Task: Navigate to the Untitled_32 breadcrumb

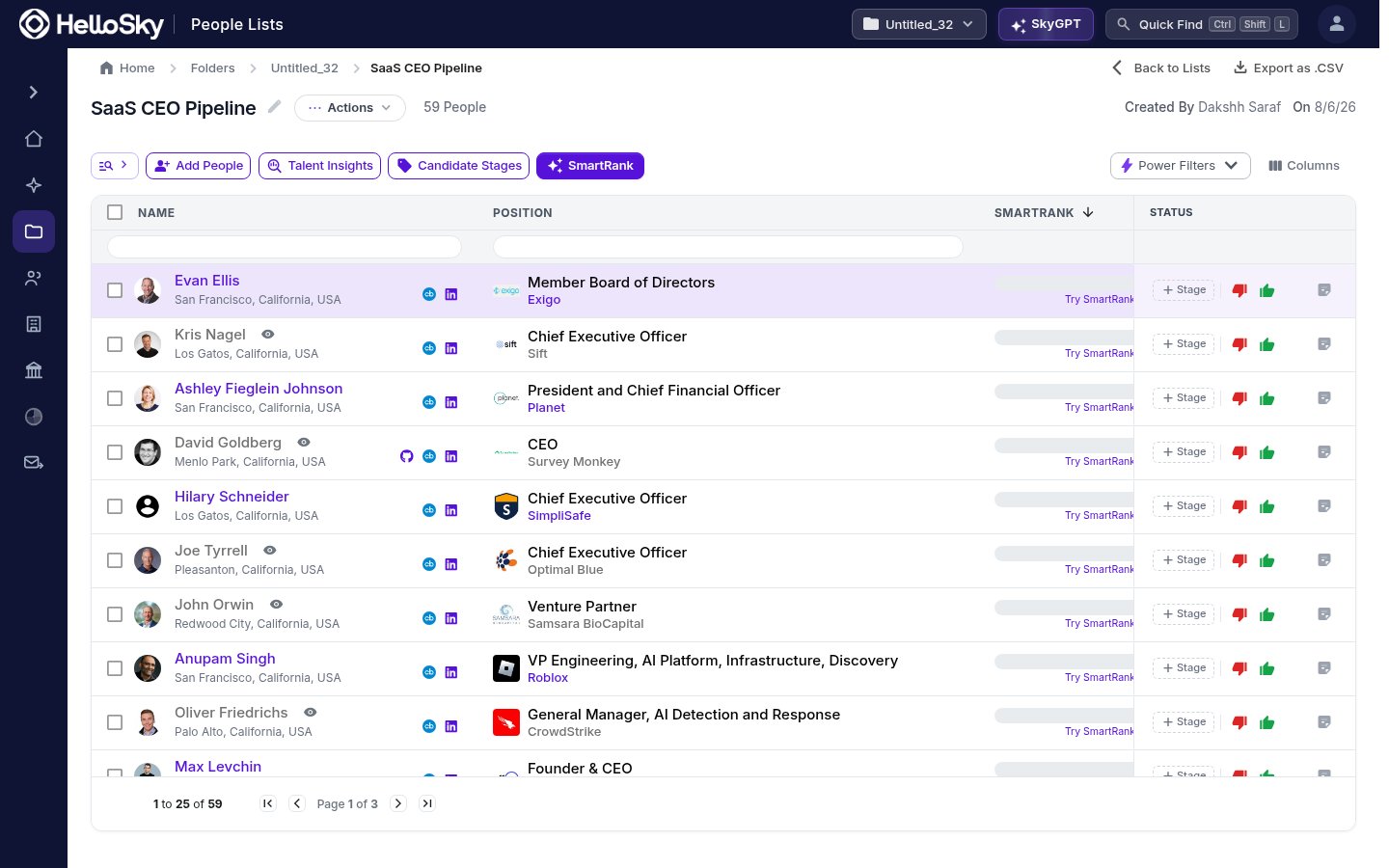Action: 305,68
